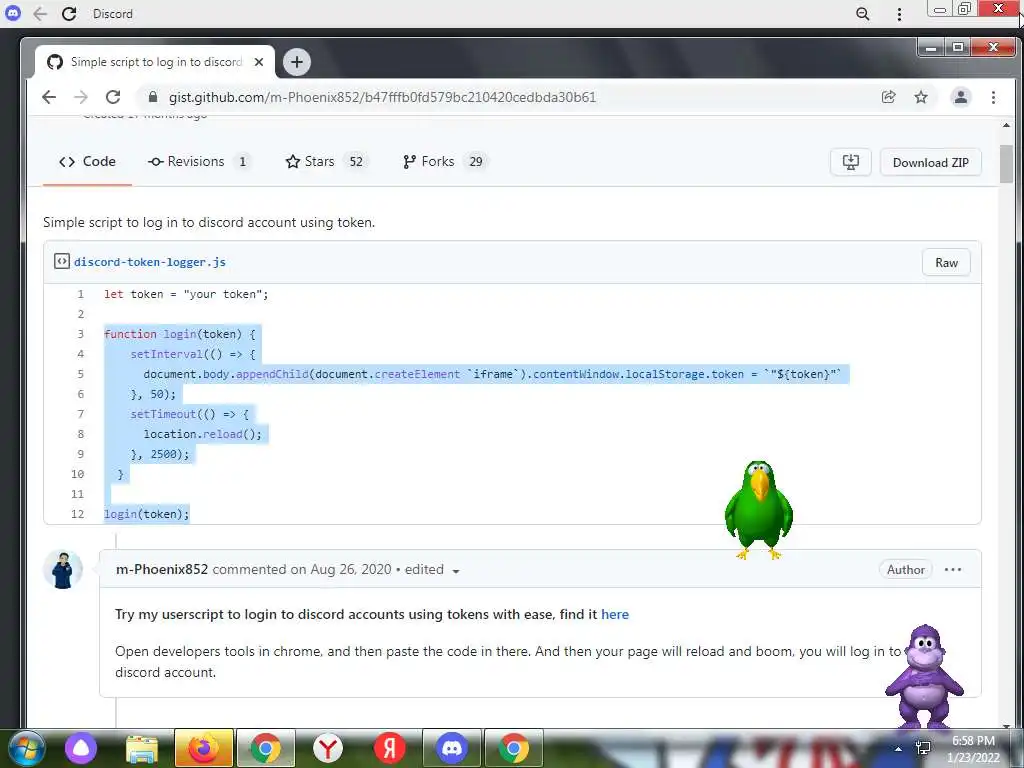This screenshot has height=768, width=1024.
Task: Click the share page icon in address bar
Action: click(888, 97)
